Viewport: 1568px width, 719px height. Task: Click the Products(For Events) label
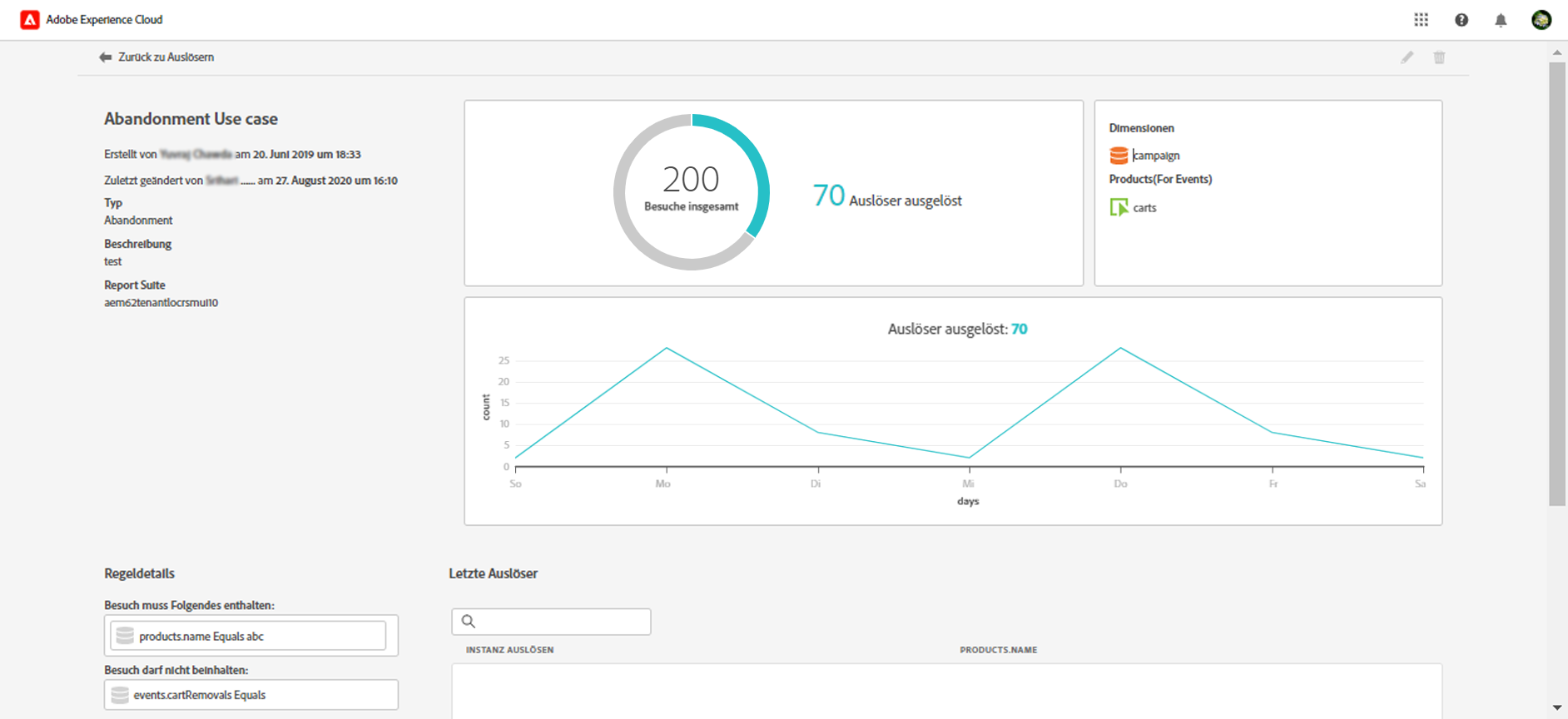pos(1160,179)
